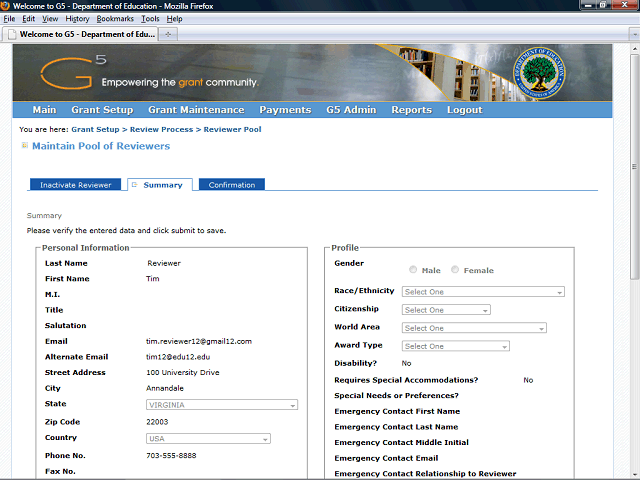This screenshot has width=640, height=480.
Task: Click the Maintain Pool of Reviewers heading
Action: point(101,146)
